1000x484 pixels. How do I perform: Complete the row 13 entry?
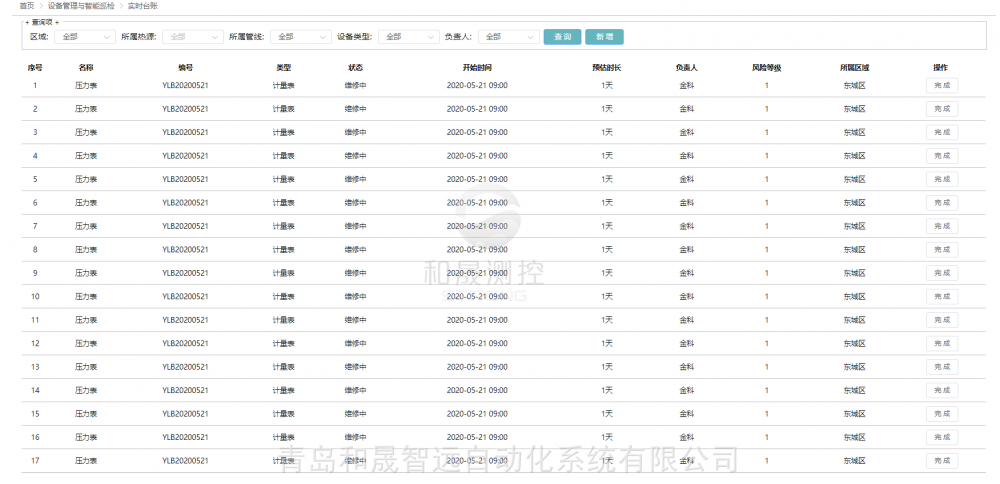pyautogui.click(x=941, y=367)
